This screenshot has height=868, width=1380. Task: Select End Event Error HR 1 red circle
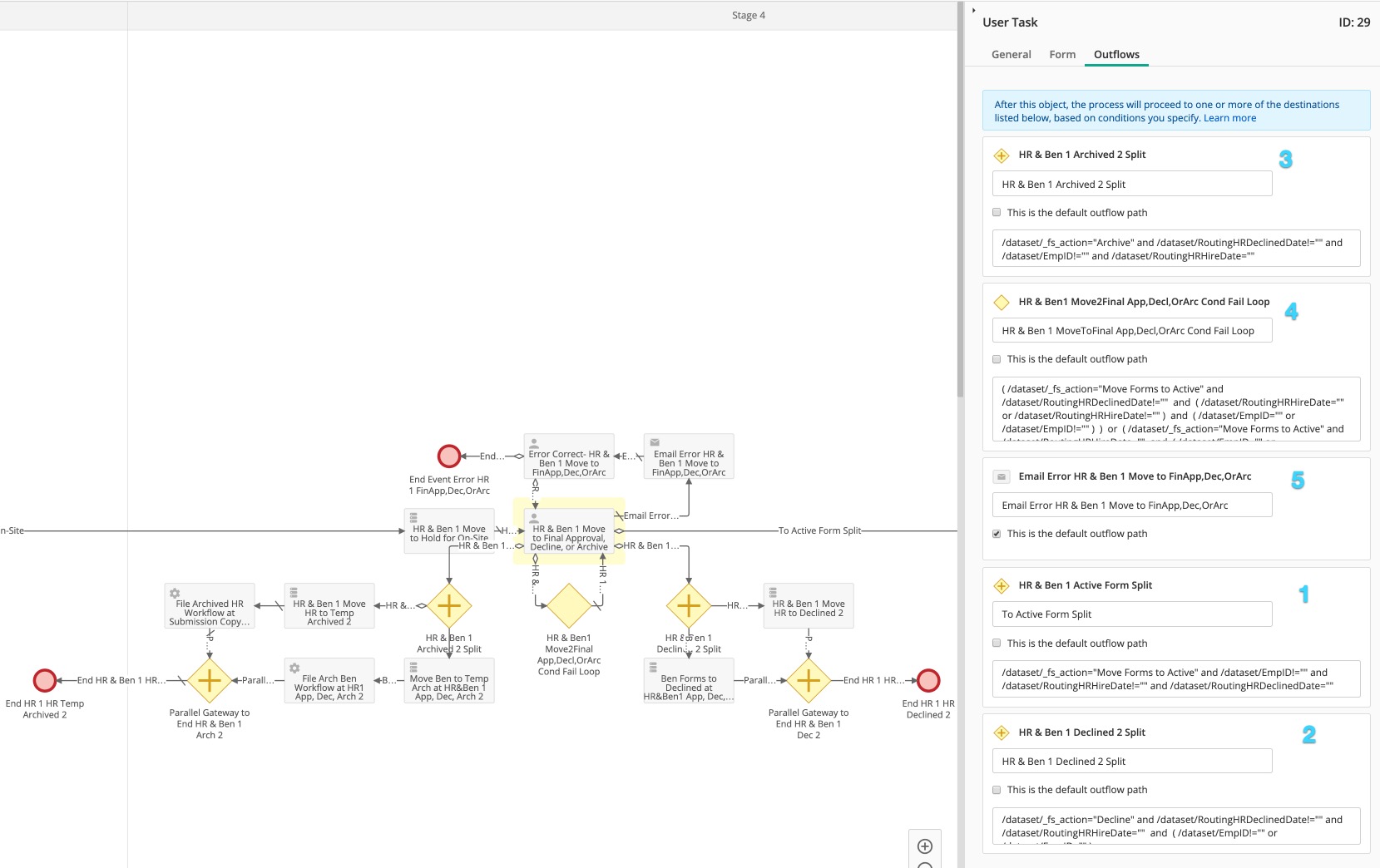(449, 456)
